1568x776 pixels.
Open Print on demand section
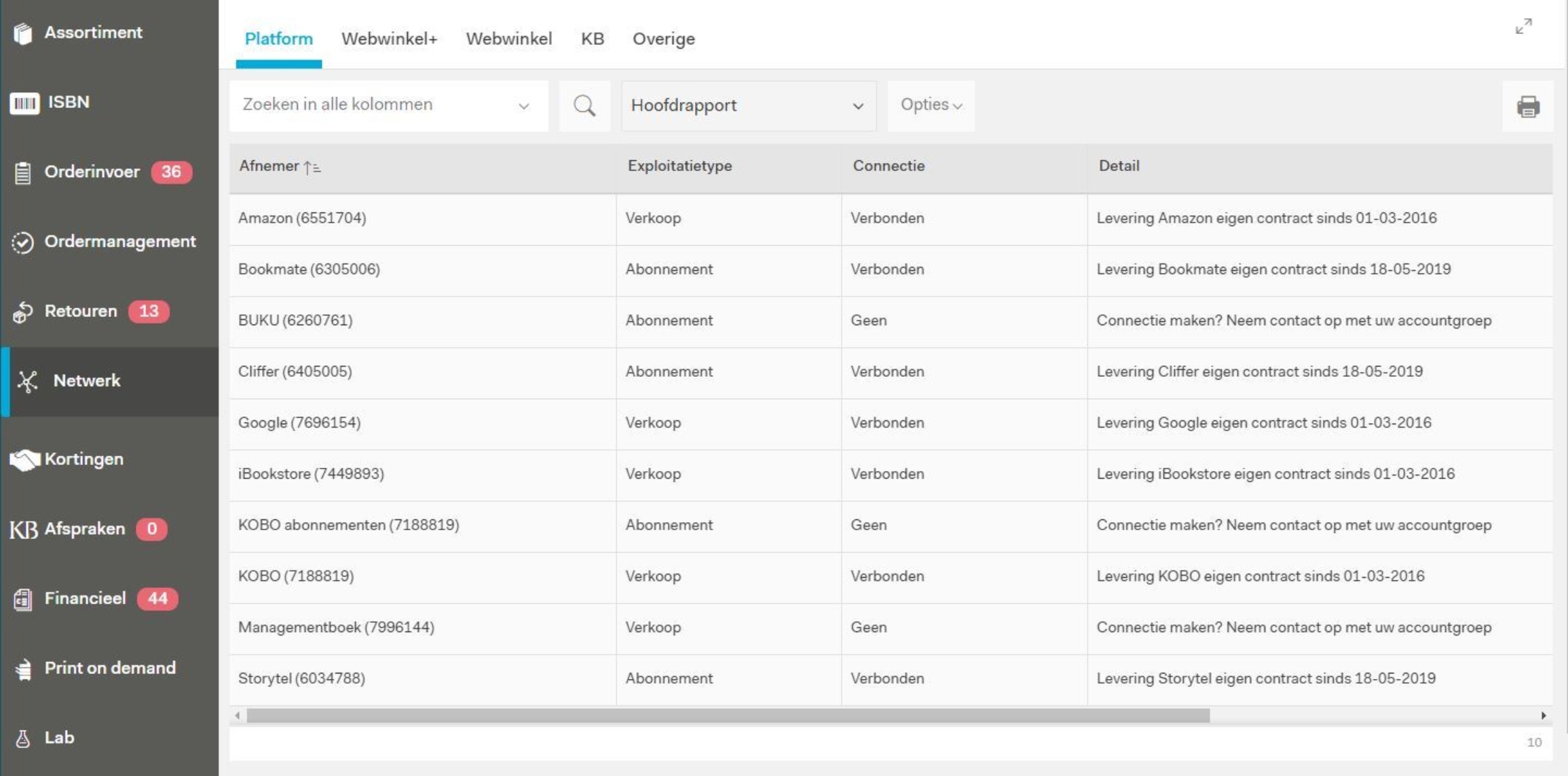coord(109,668)
